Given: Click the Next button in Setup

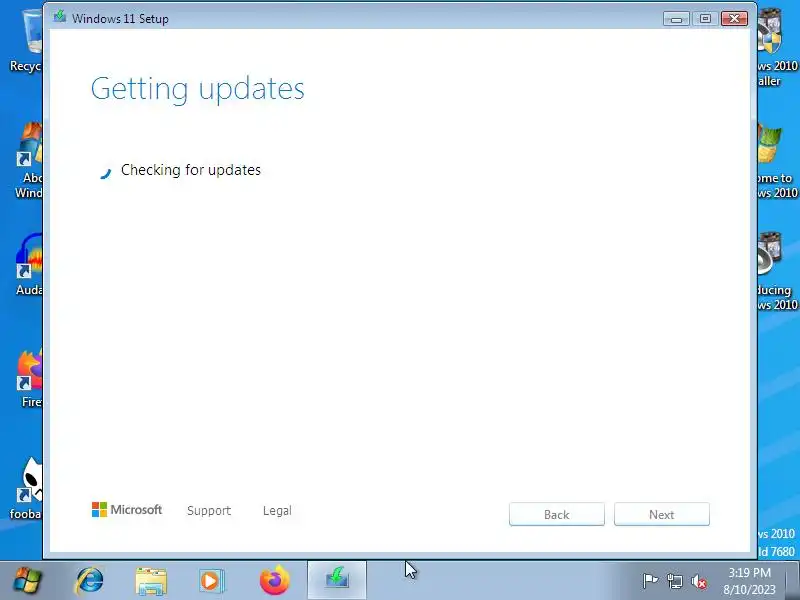Looking at the screenshot, I should coord(662,514).
